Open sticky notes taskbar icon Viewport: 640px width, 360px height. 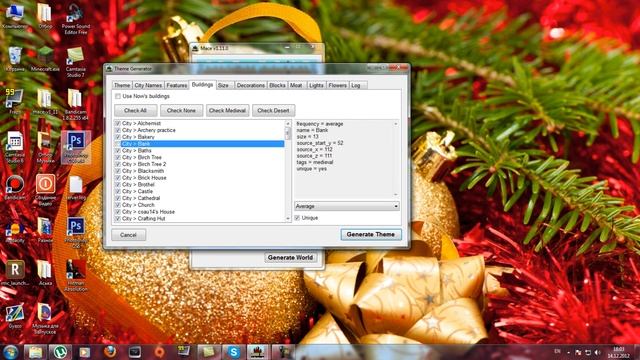coord(208,352)
